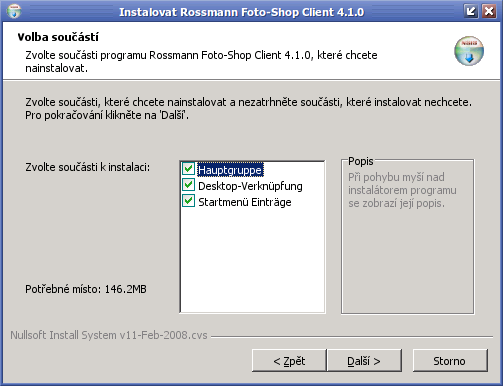Click the 'Volba součástí' heading
The image size is (503, 386).
coord(58,37)
